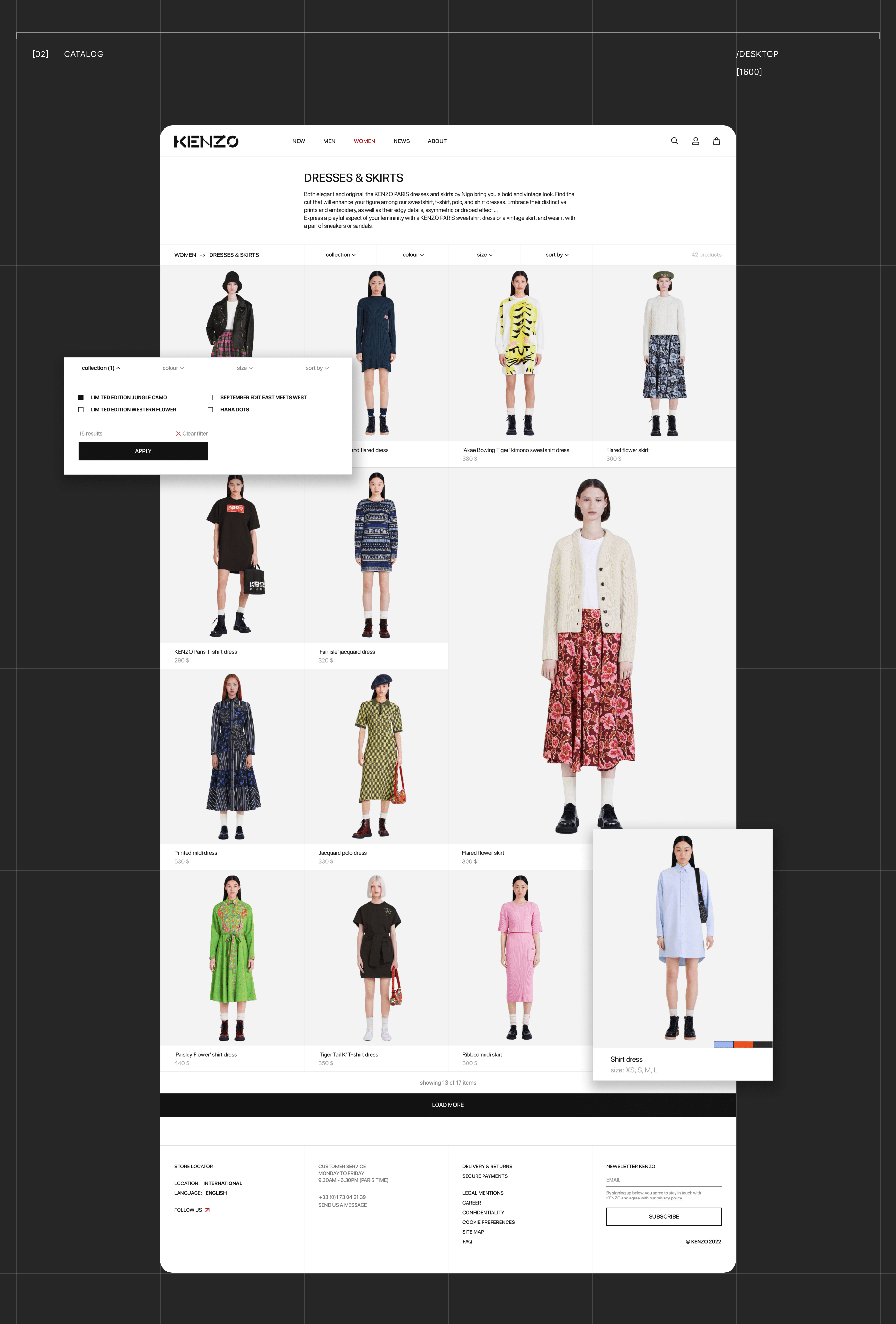Check Limited Edition Western Flower
This screenshot has height=1324, width=896.
(x=81, y=410)
